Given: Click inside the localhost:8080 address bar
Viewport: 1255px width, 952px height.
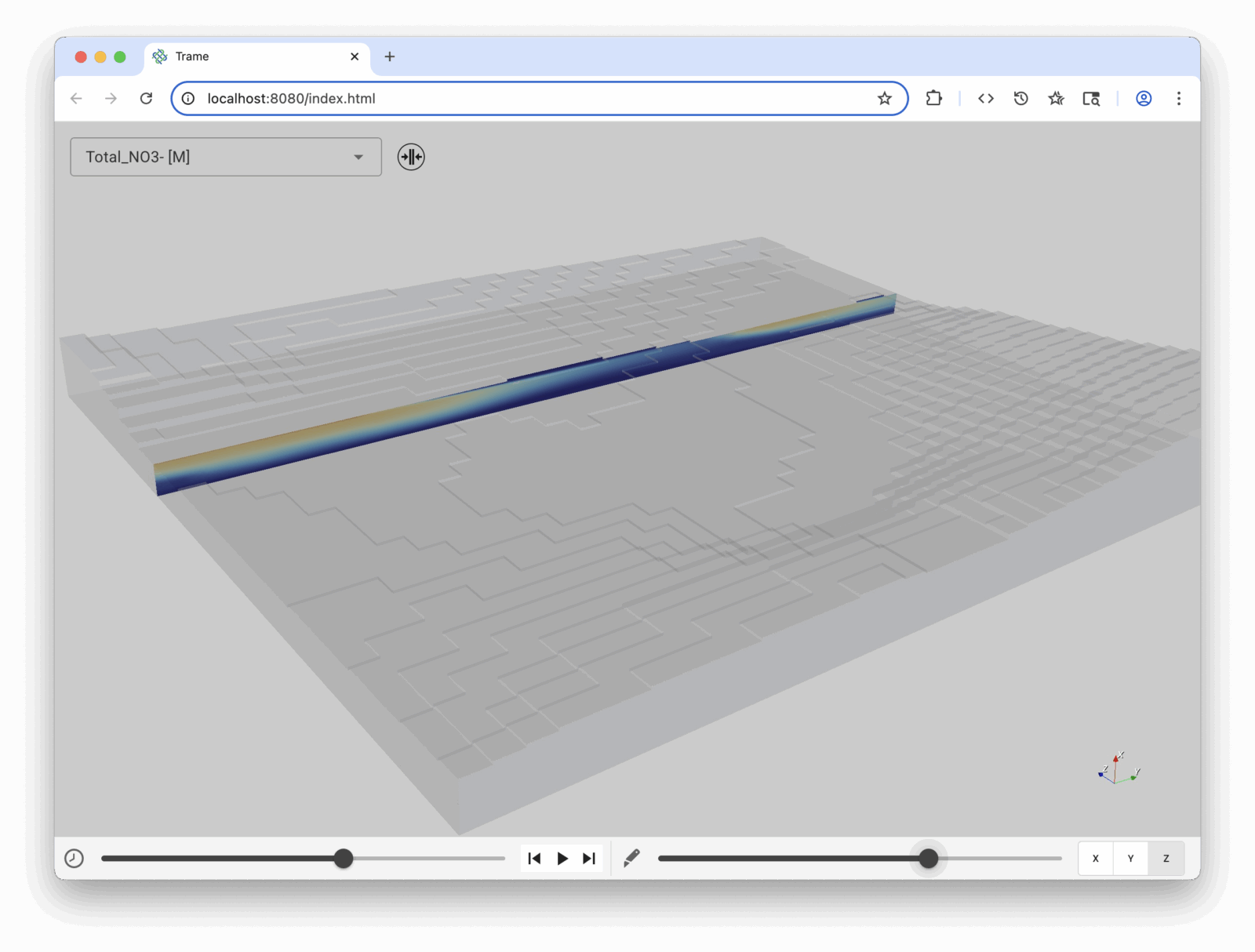Looking at the screenshot, I should (471, 98).
